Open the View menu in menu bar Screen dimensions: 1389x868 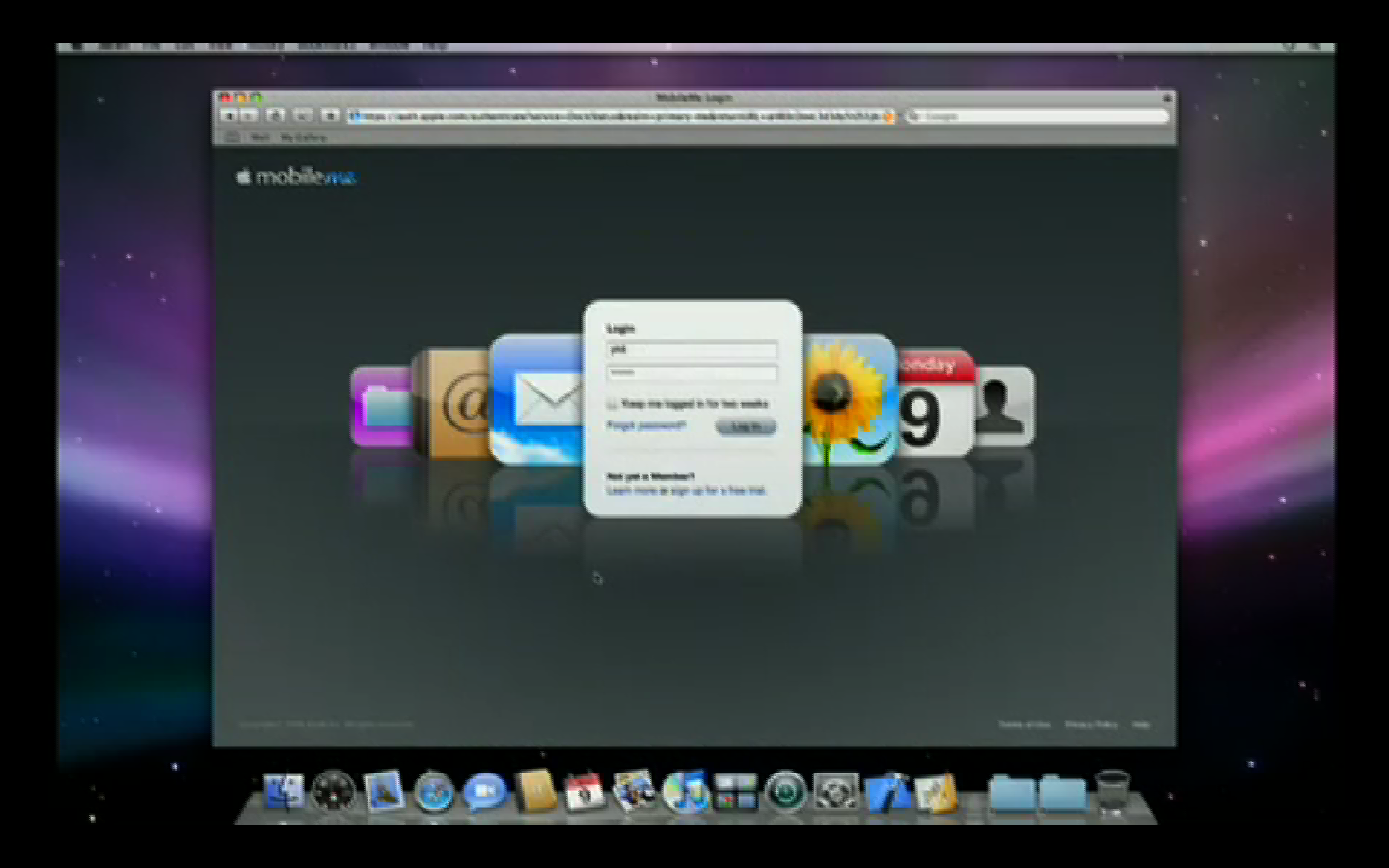[221, 45]
